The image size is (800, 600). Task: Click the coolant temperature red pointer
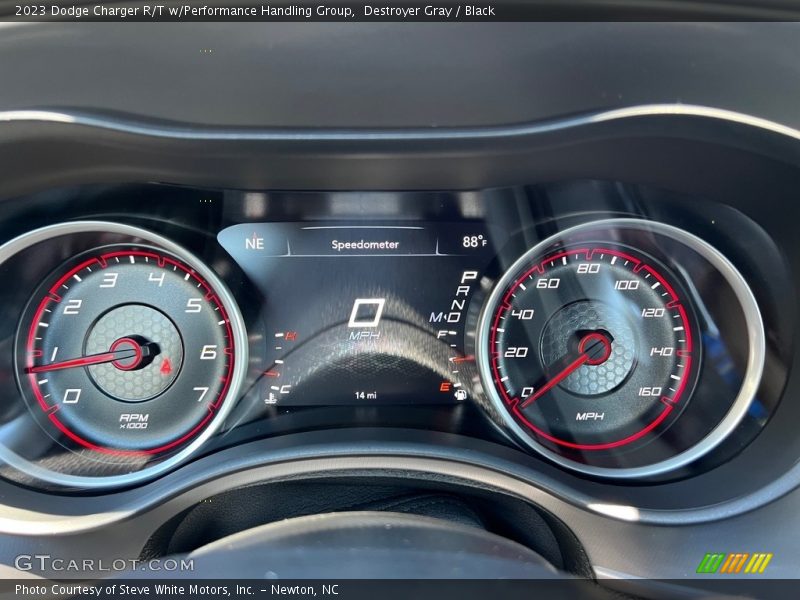click(272, 374)
